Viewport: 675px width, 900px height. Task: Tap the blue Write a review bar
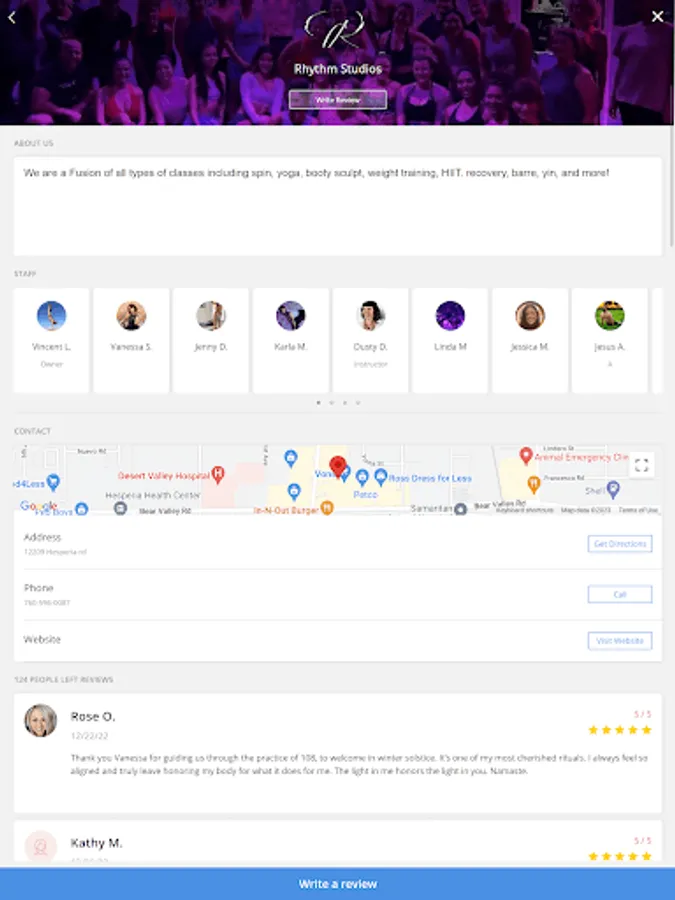tap(338, 884)
